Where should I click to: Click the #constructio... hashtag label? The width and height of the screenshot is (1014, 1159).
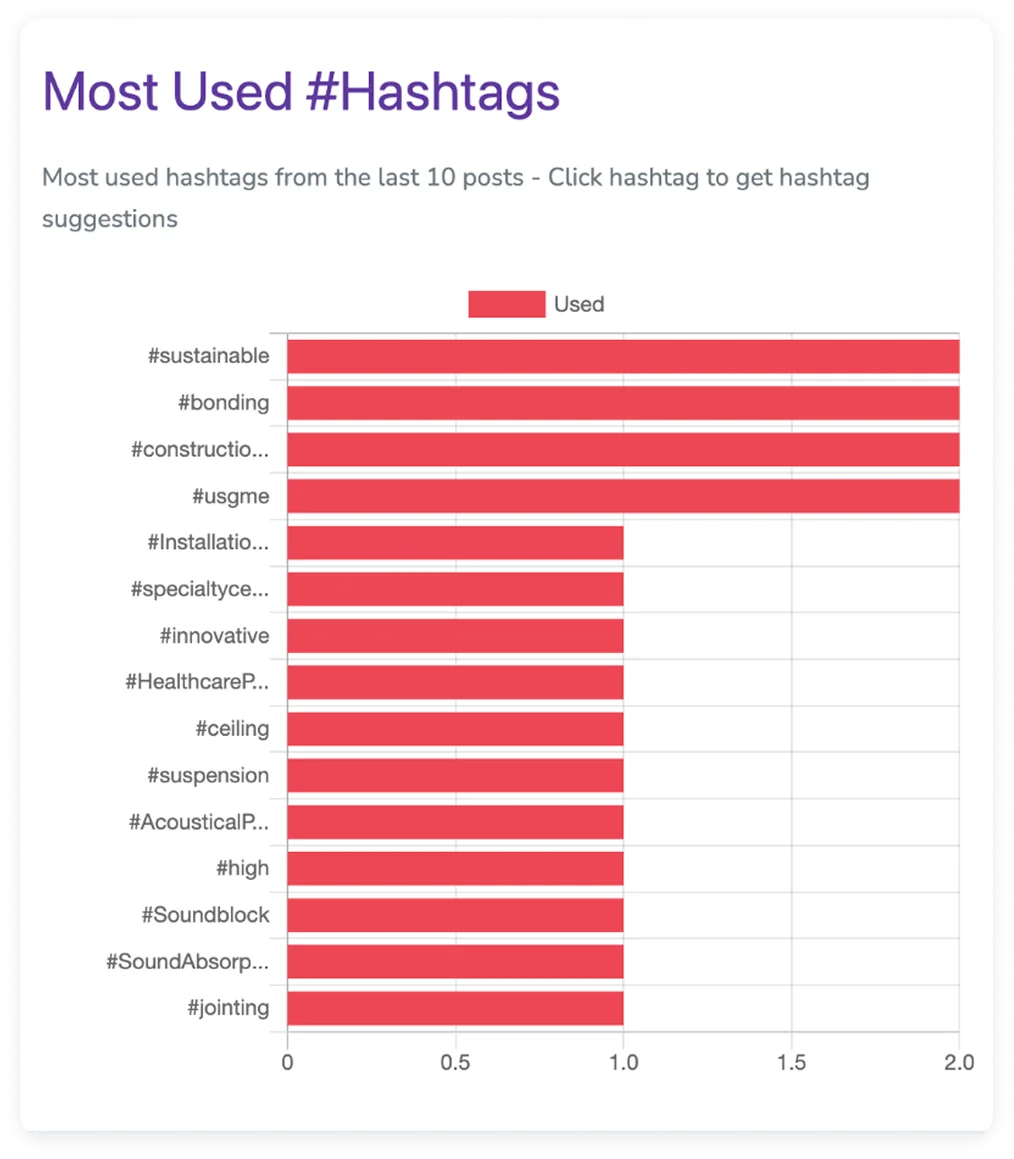200,449
